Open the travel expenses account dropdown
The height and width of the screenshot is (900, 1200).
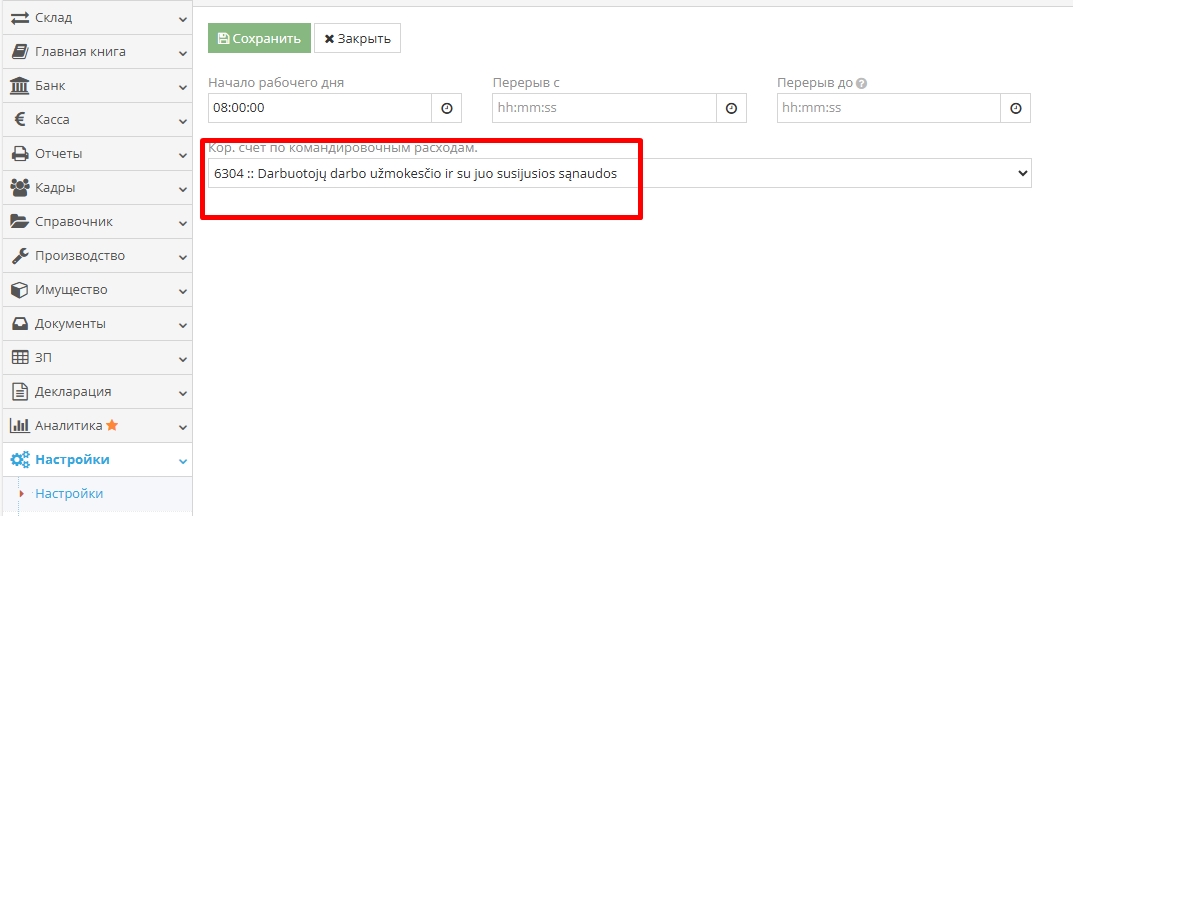coord(619,173)
